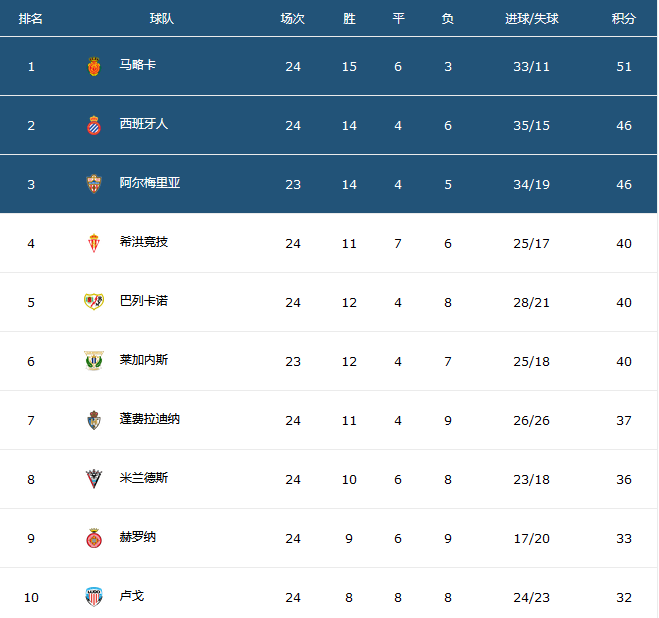Viewport: 659px width, 618px height.
Task: Click the 进球/失球 goals column header
Action: 532,19
